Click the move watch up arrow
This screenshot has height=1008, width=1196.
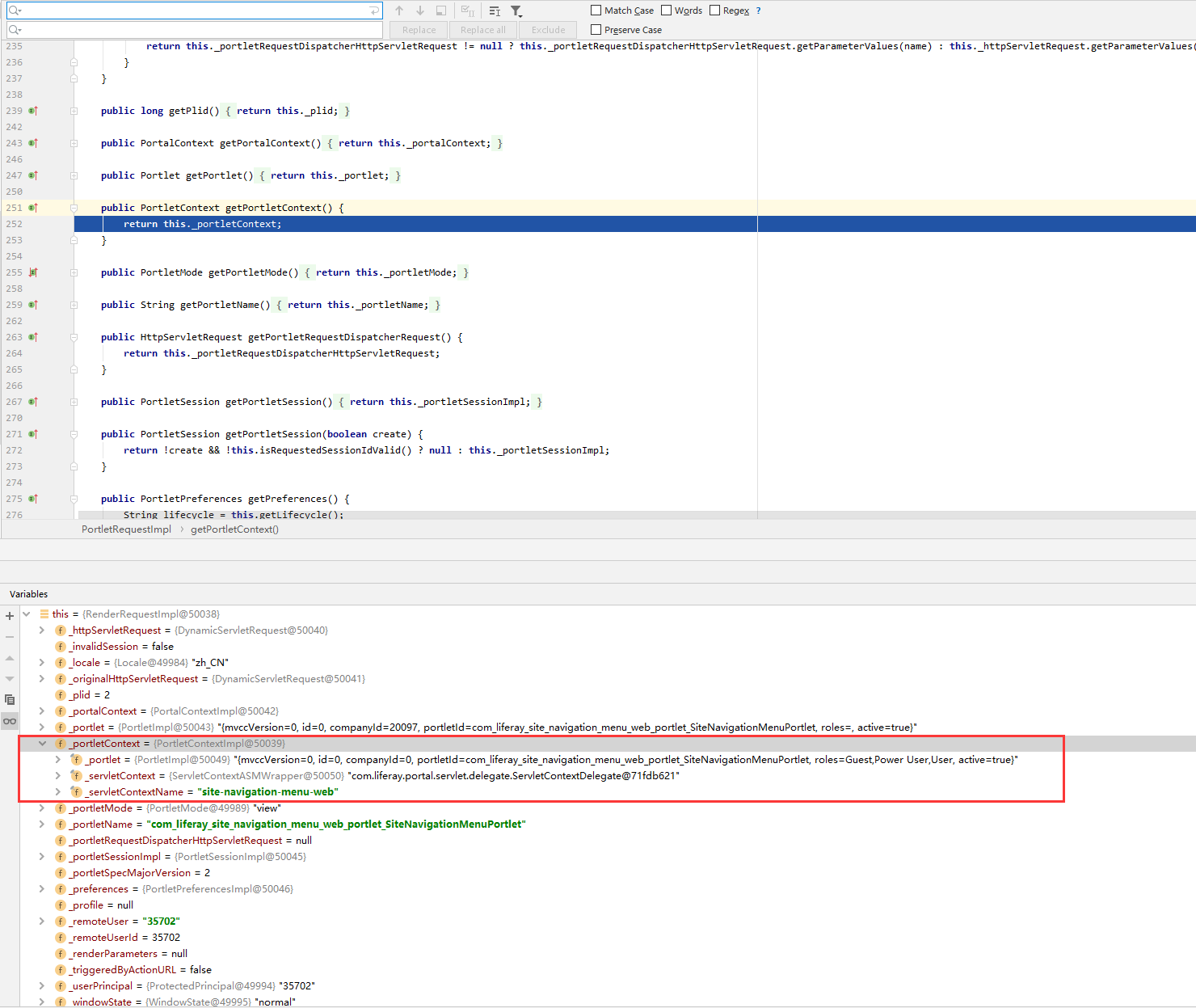click(x=10, y=658)
